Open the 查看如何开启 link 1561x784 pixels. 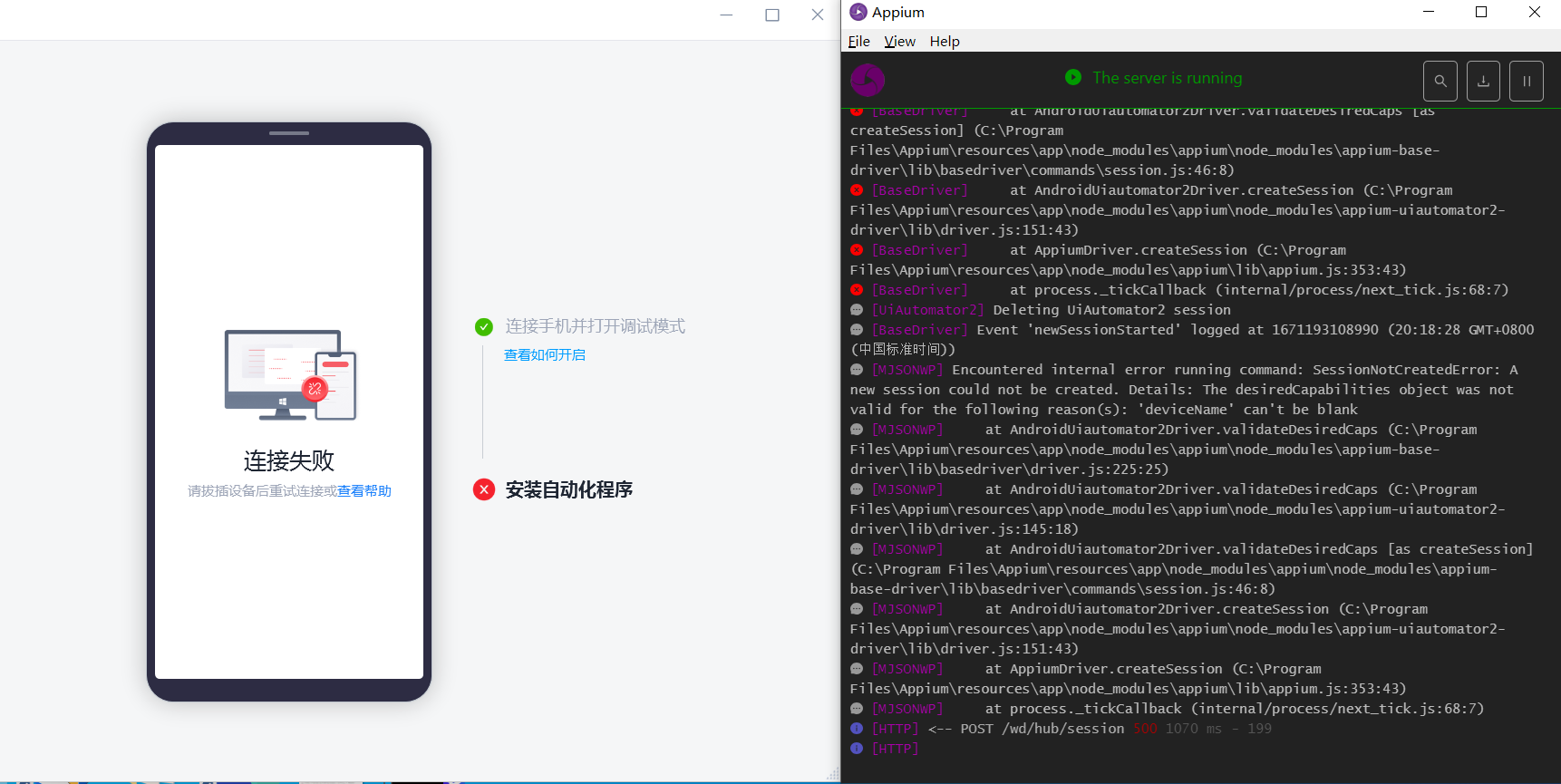pos(545,355)
